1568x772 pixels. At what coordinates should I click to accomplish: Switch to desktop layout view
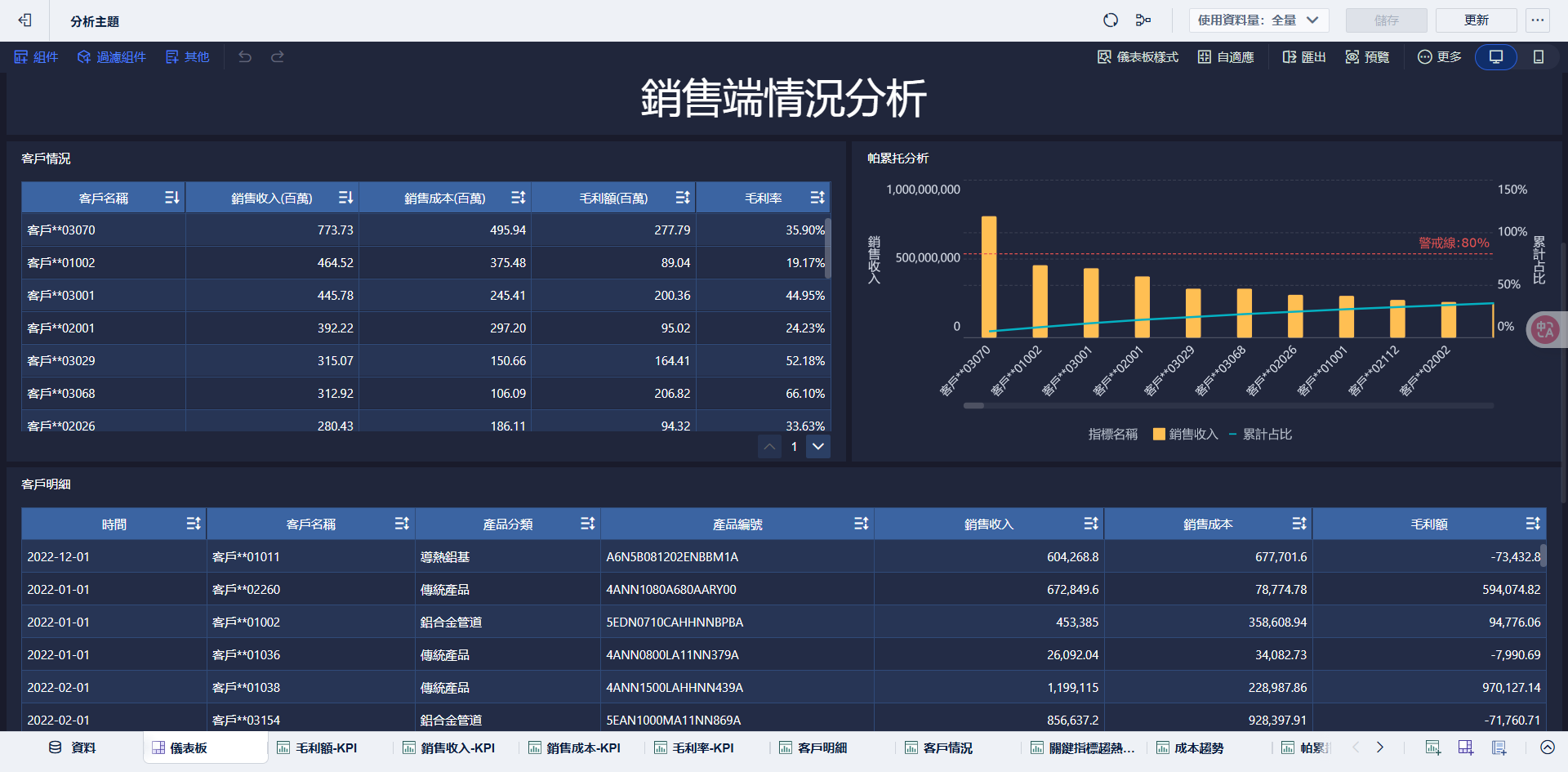click(x=1496, y=57)
